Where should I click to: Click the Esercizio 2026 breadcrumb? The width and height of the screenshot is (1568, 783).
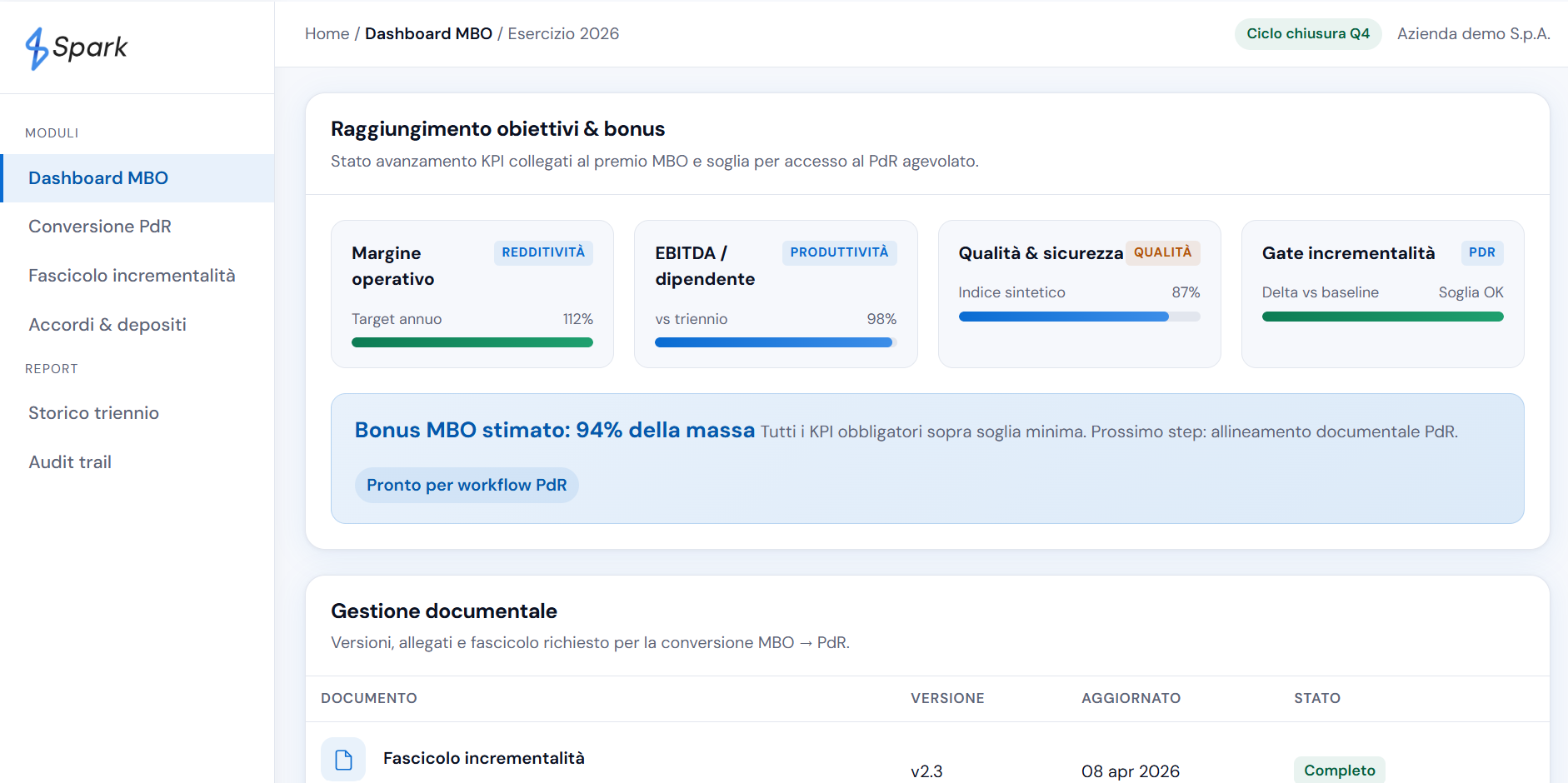[563, 33]
